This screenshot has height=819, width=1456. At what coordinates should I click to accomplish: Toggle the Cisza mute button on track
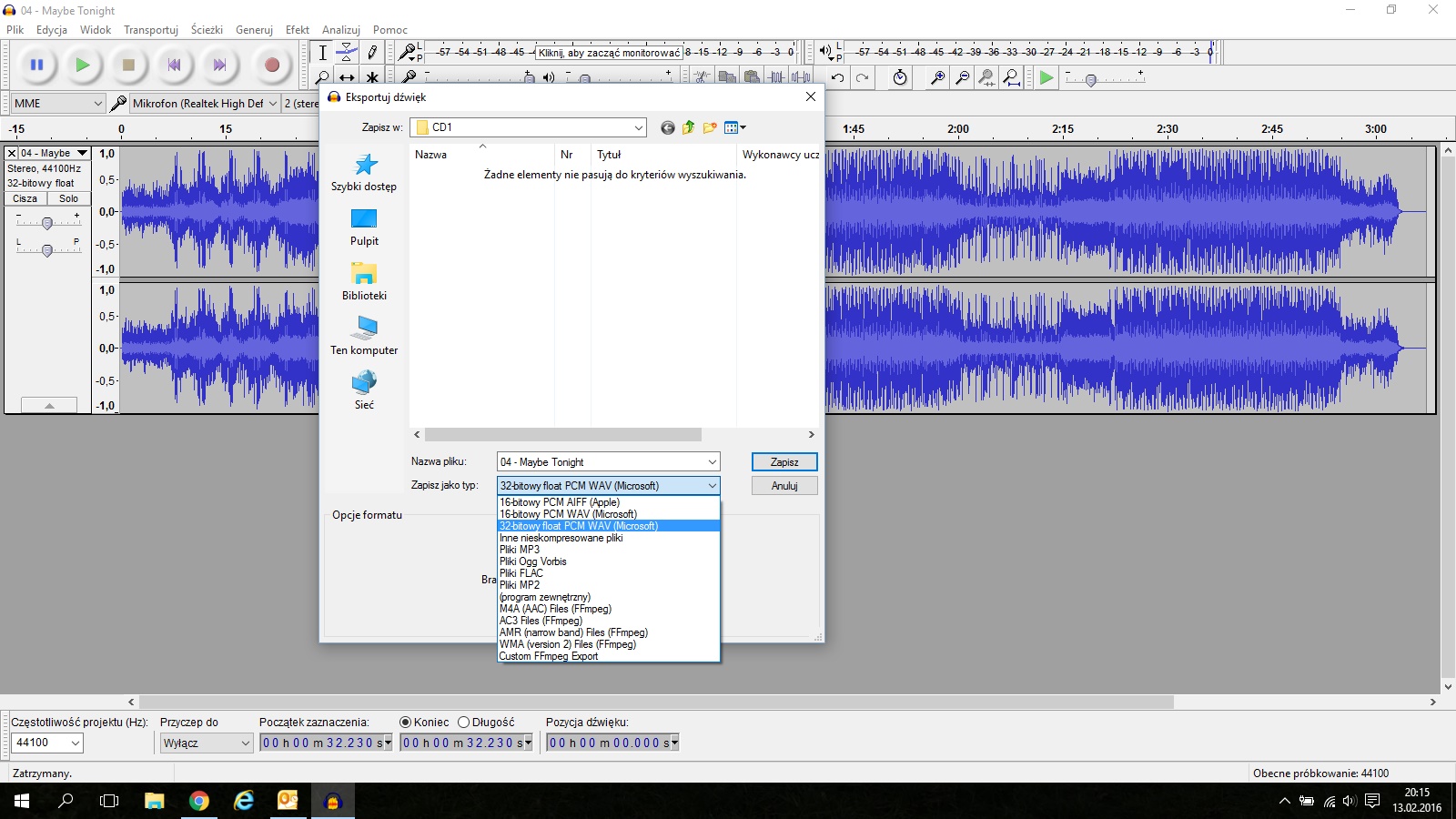tap(25, 198)
